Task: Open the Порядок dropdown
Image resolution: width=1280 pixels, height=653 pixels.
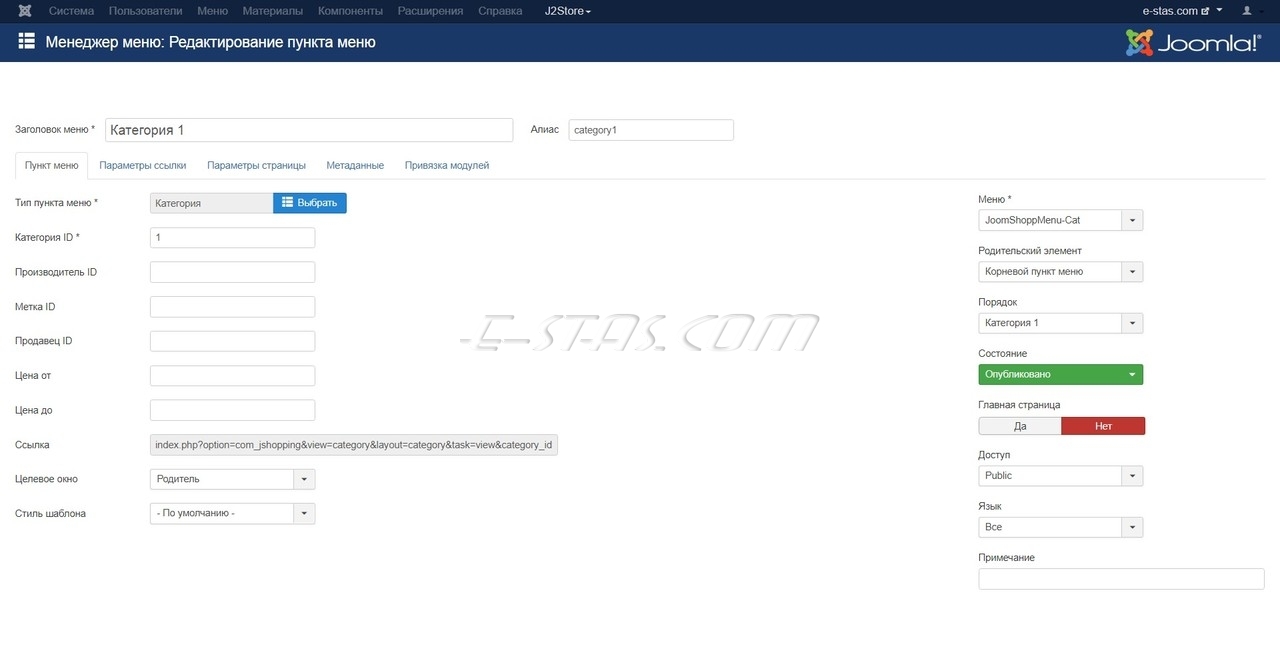Action: click(1060, 323)
